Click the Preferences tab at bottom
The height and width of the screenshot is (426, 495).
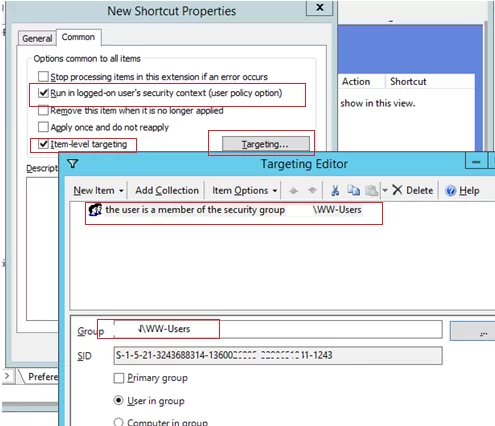(x=40, y=377)
